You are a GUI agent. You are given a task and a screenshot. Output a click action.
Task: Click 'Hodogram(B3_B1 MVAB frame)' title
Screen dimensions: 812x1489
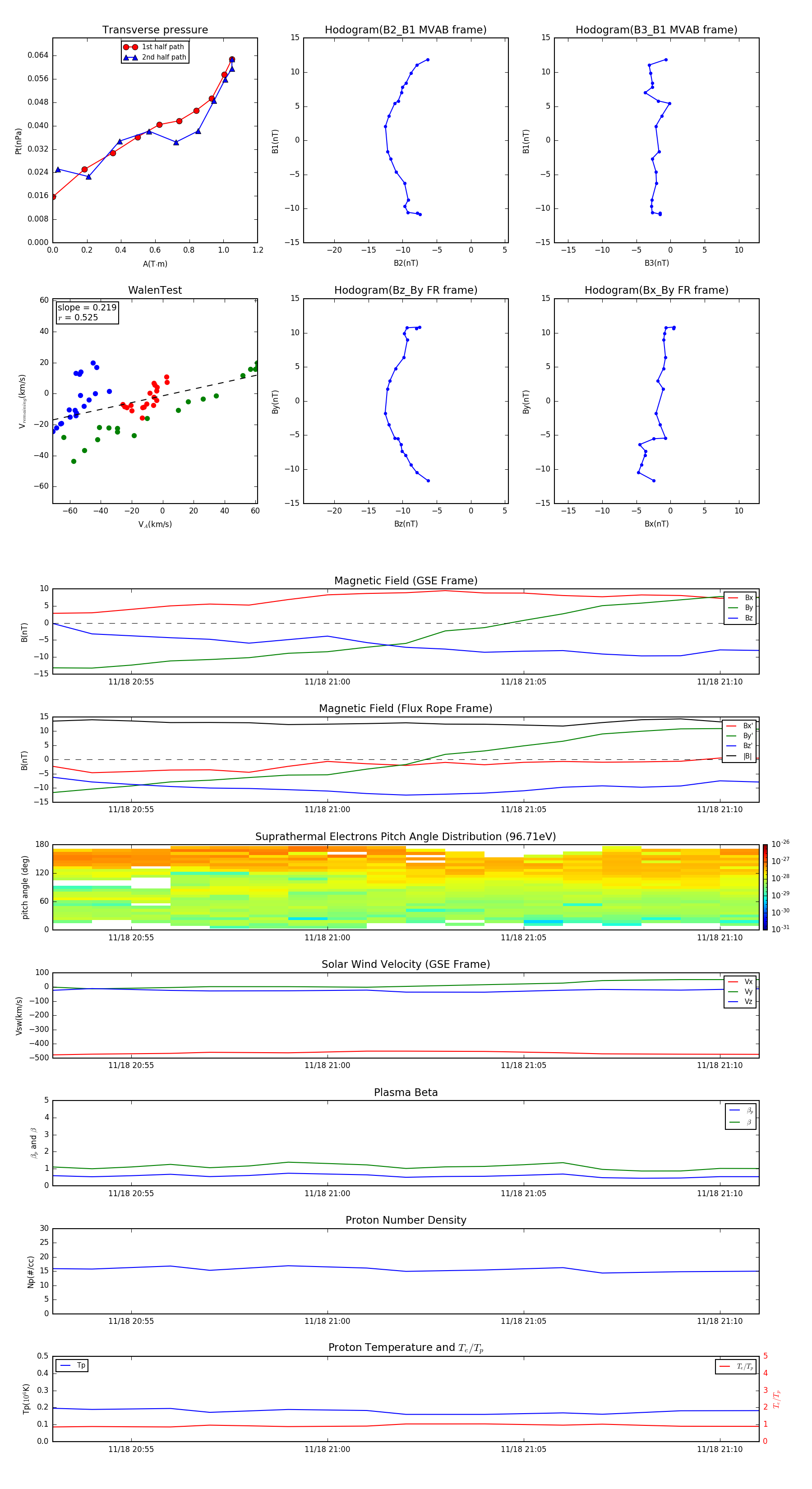[x=656, y=29]
